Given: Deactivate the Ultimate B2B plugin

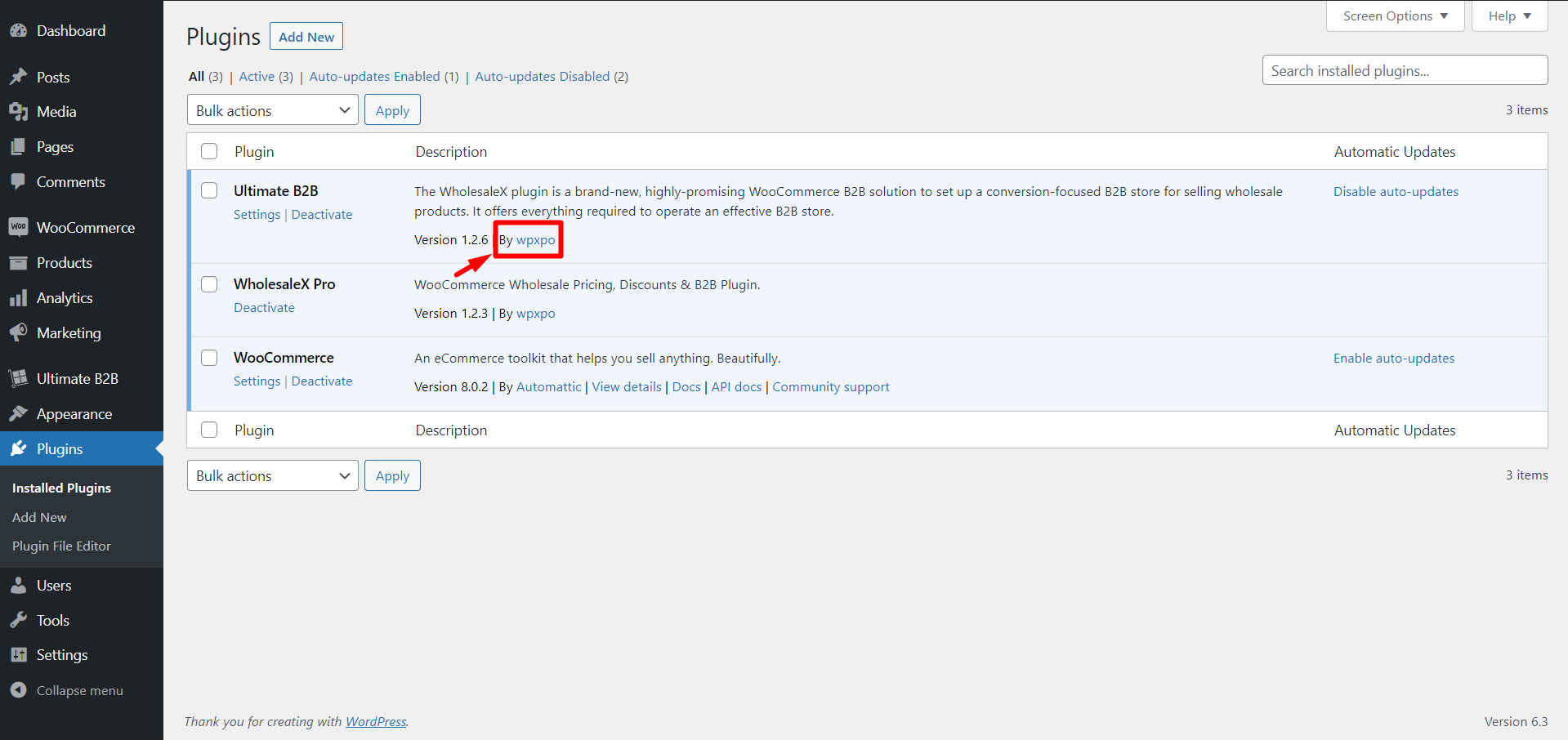Looking at the screenshot, I should click(322, 214).
